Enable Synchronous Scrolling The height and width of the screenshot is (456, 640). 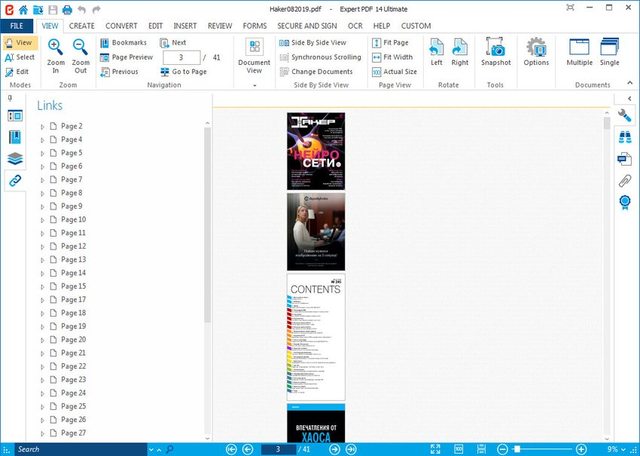319,57
